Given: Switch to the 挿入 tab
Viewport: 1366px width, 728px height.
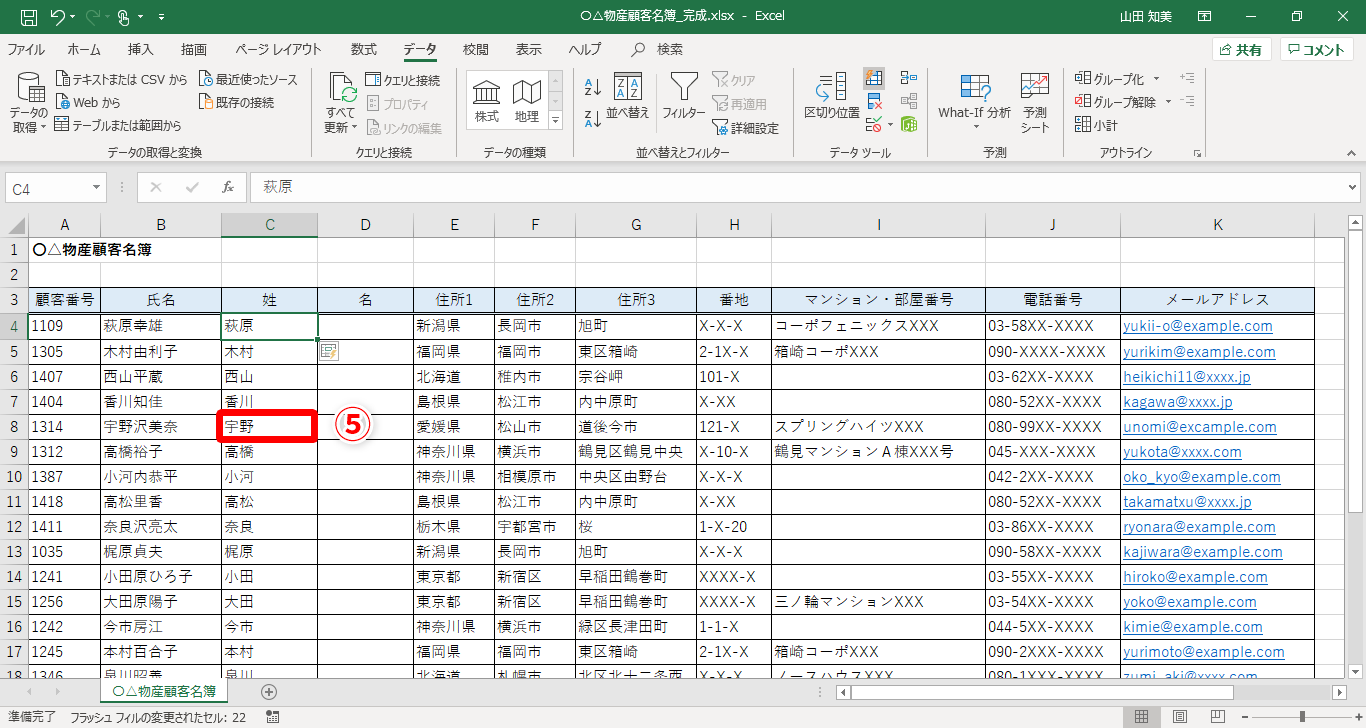Looking at the screenshot, I should (141, 50).
